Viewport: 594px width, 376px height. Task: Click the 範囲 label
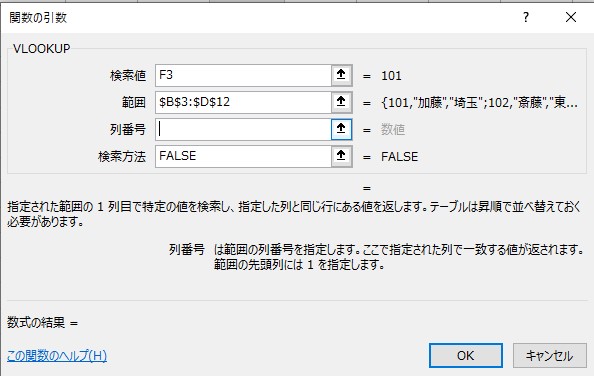pyautogui.click(x=134, y=102)
